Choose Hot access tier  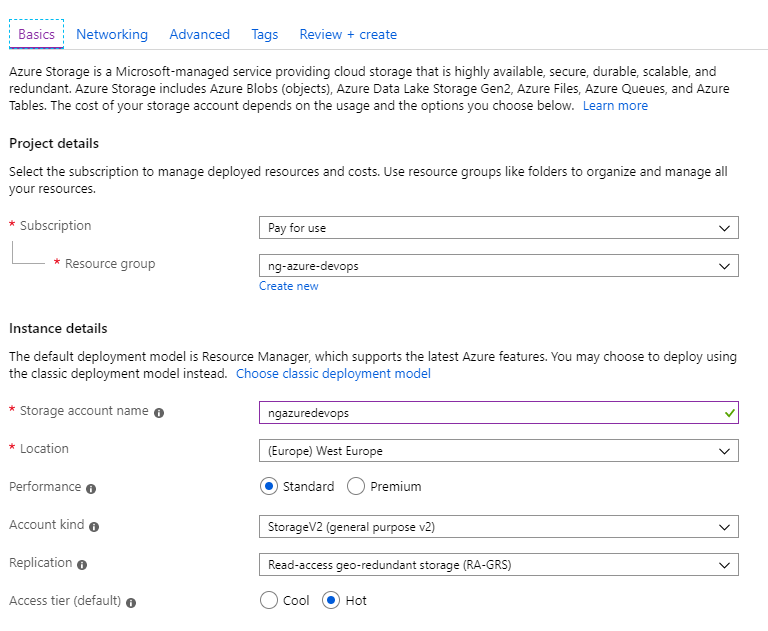point(331,600)
